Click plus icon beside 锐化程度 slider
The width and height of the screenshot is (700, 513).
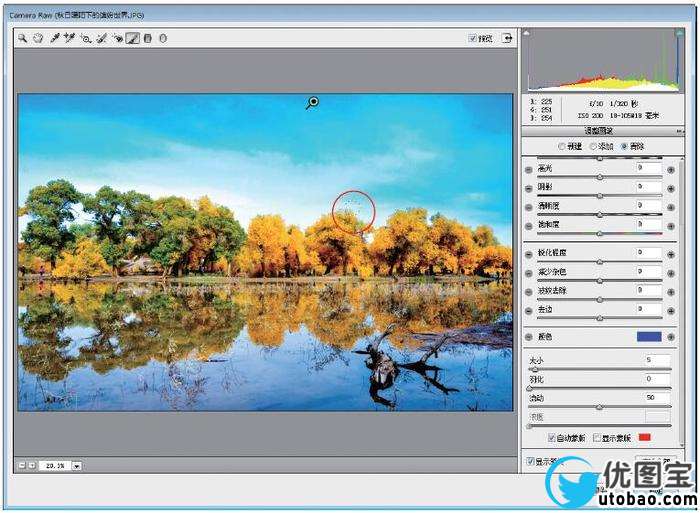671,254
